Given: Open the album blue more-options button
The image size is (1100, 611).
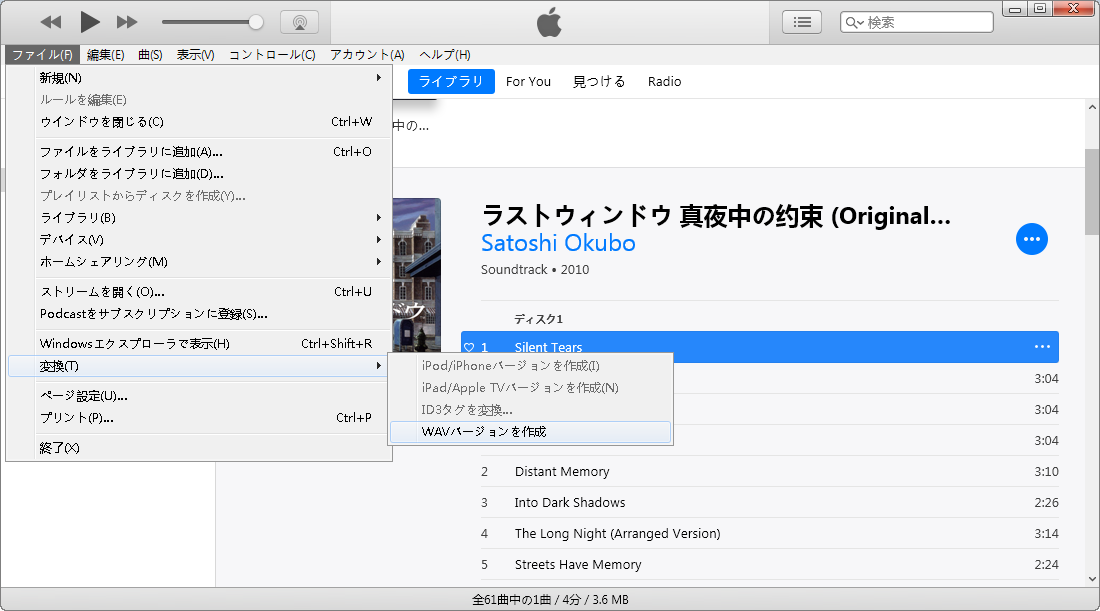Looking at the screenshot, I should (x=1032, y=239).
